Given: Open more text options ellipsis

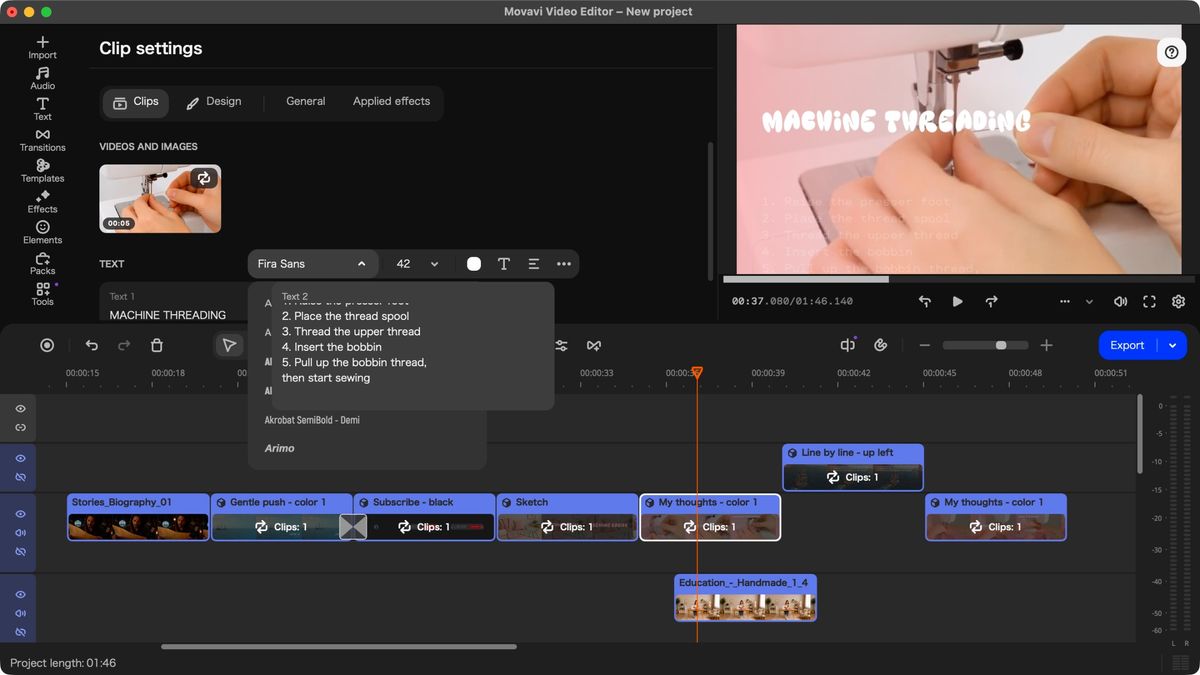Looking at the screenshot, I should pyautogui.click(x=564, y=264).
